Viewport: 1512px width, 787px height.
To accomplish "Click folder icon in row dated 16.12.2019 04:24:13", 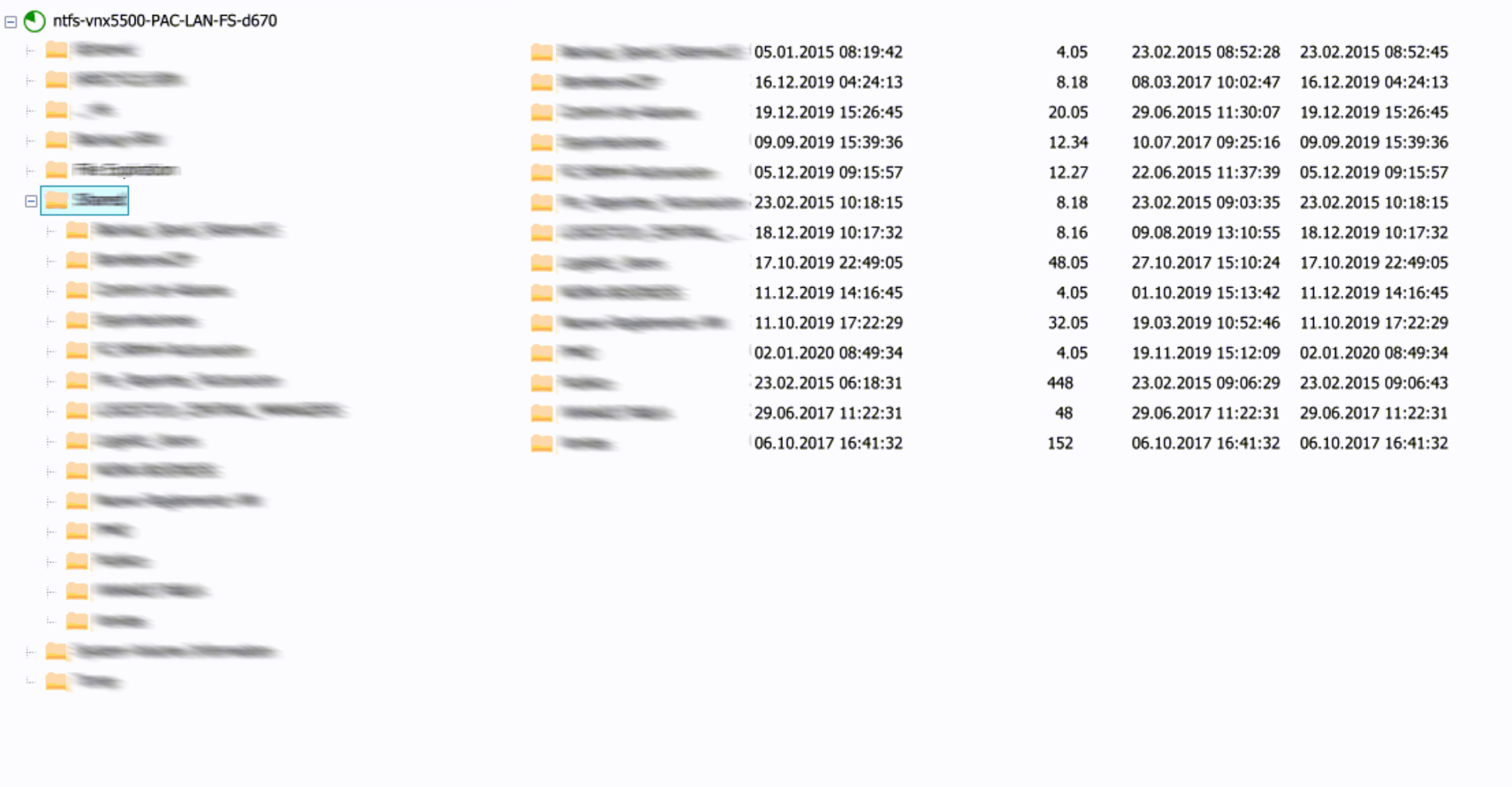I will click(541, 82).
